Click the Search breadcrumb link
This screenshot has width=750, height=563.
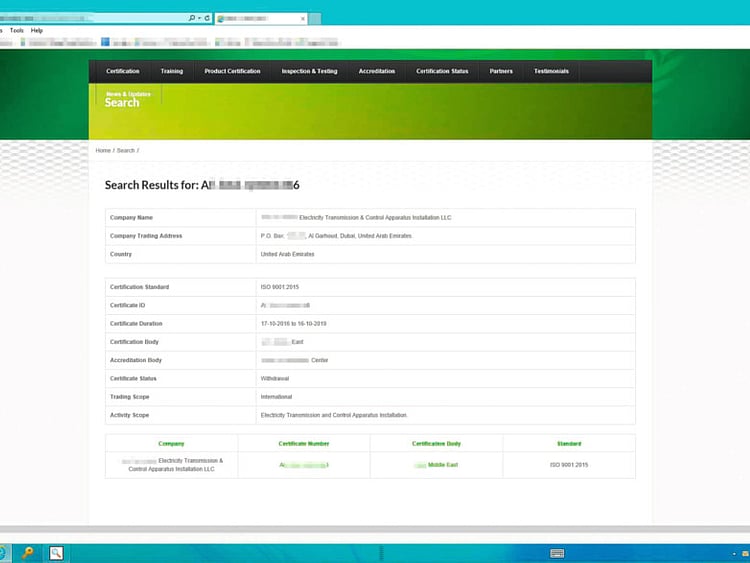125,150
